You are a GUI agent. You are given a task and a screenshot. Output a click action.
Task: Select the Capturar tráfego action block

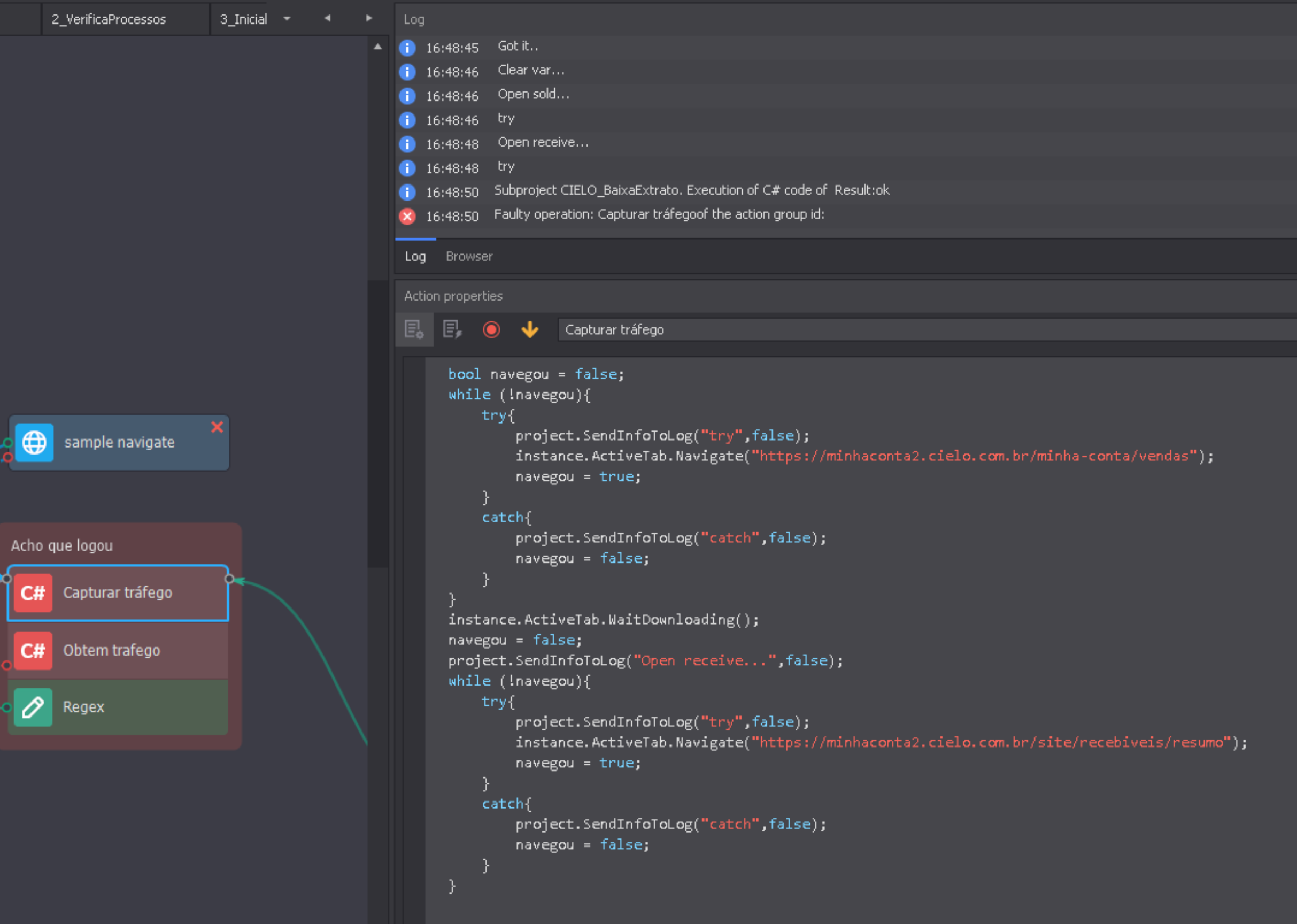click(x=117, y=592)
